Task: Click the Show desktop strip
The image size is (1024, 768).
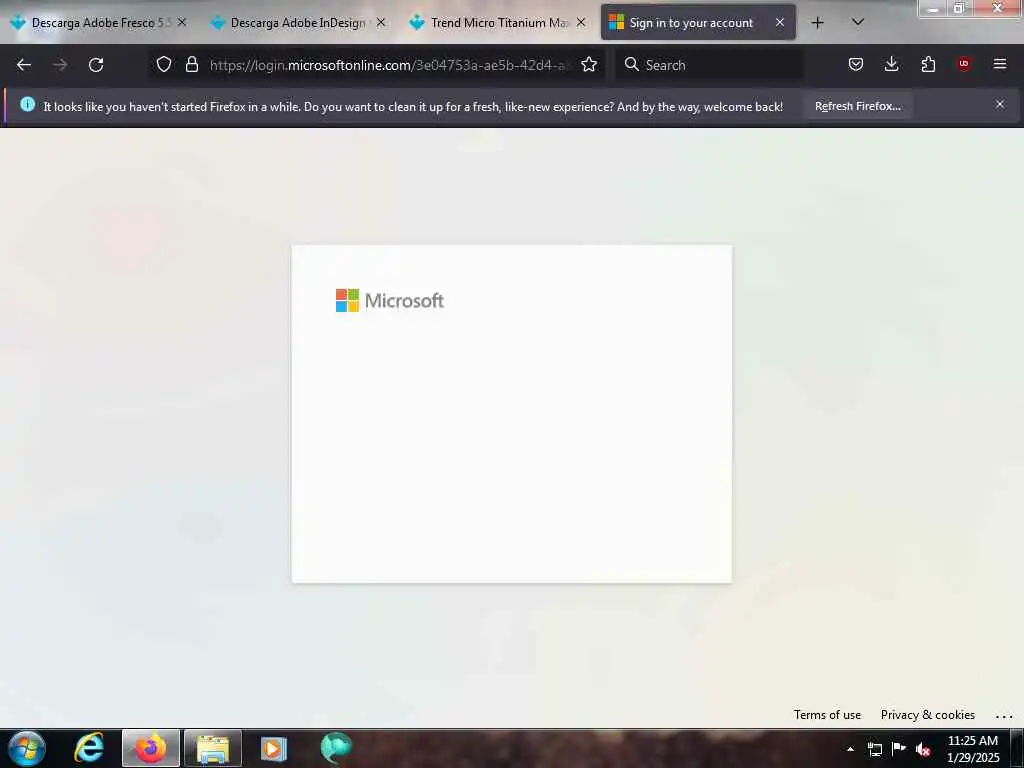Action: (1017, 748)
